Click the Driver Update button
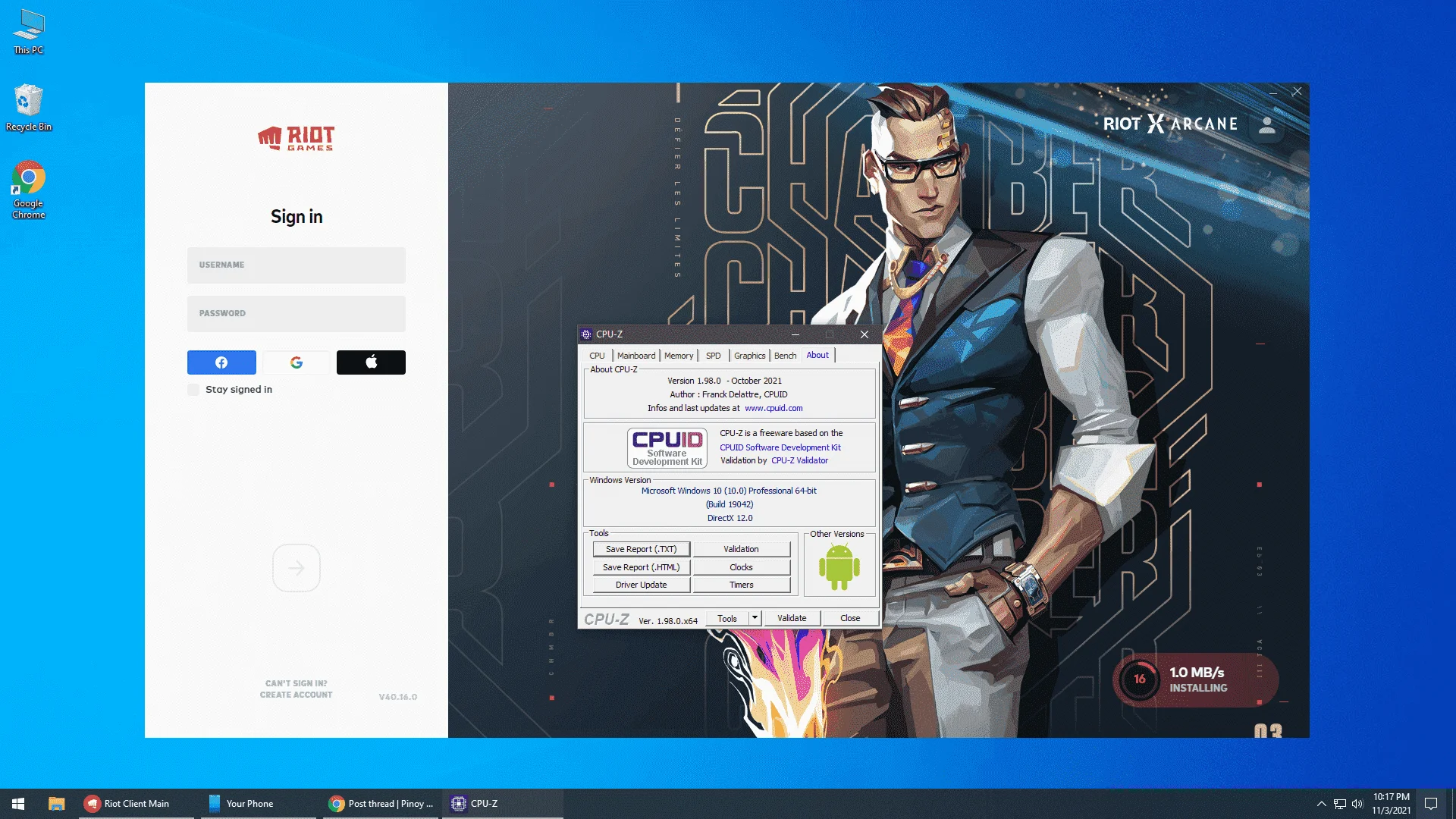The image size is (1456, 819). [642, 585]
